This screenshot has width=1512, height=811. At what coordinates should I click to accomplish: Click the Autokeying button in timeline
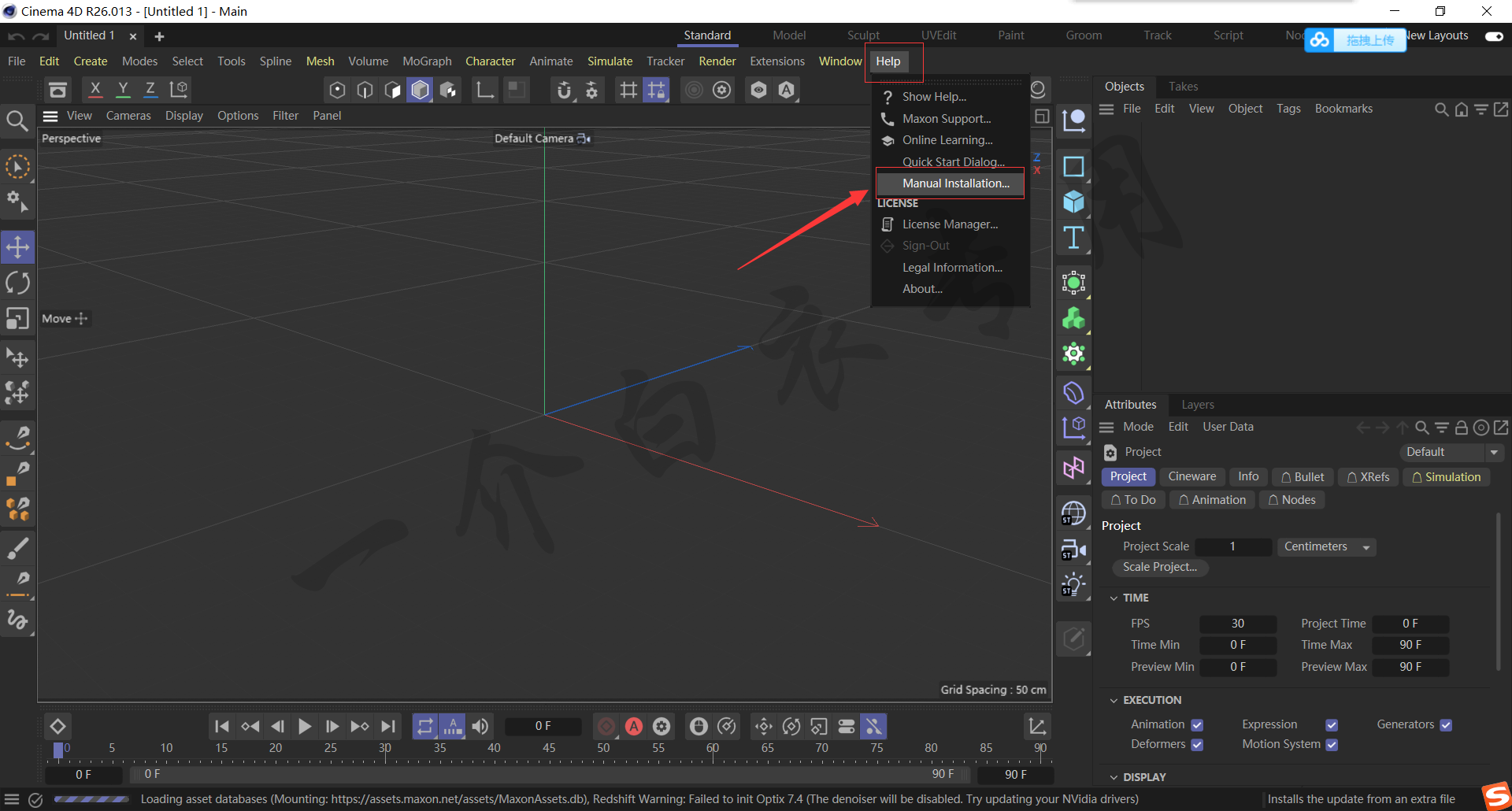[634, 726]
